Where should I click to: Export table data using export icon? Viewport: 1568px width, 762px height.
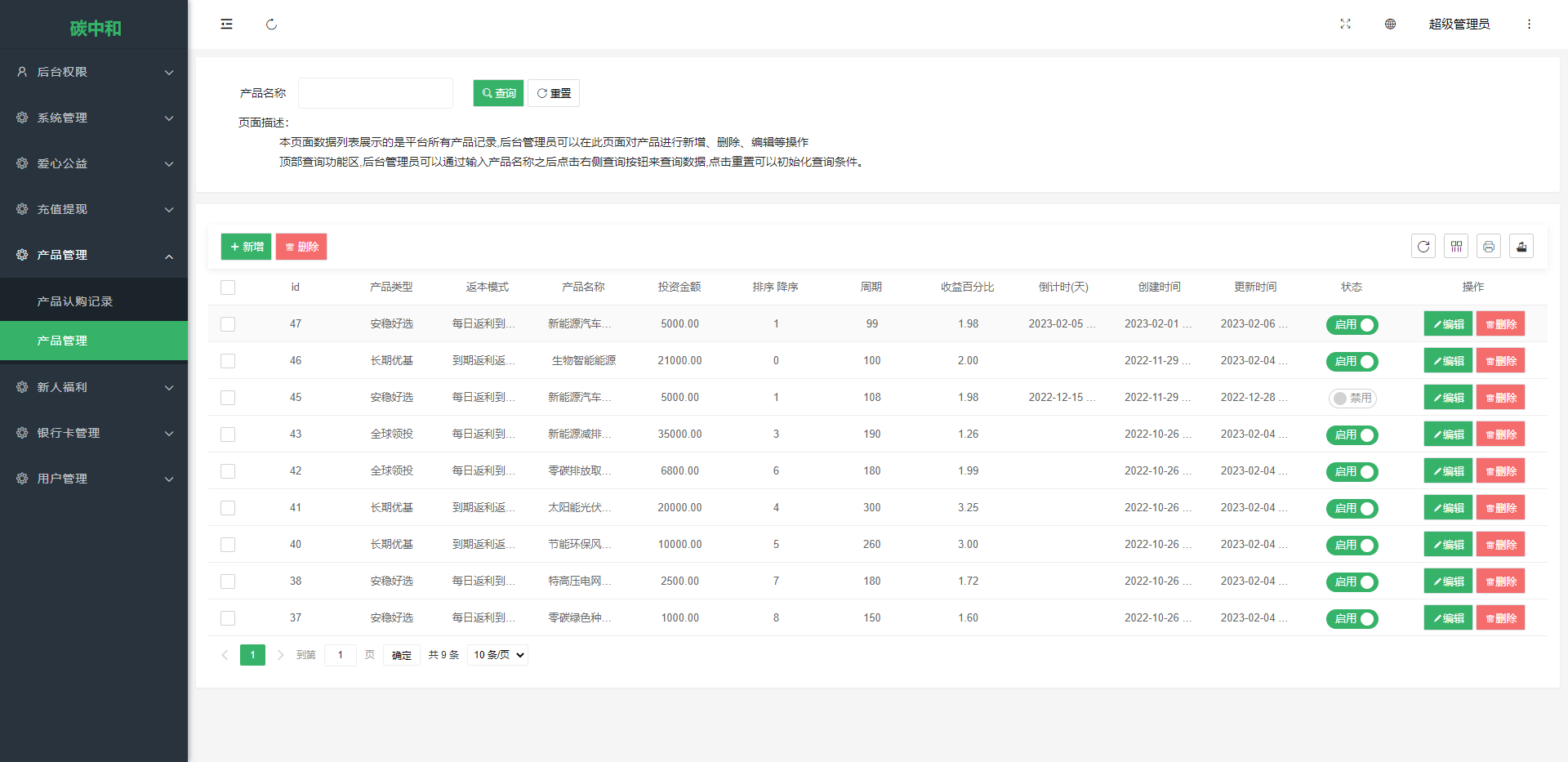tap(1521, 247)
